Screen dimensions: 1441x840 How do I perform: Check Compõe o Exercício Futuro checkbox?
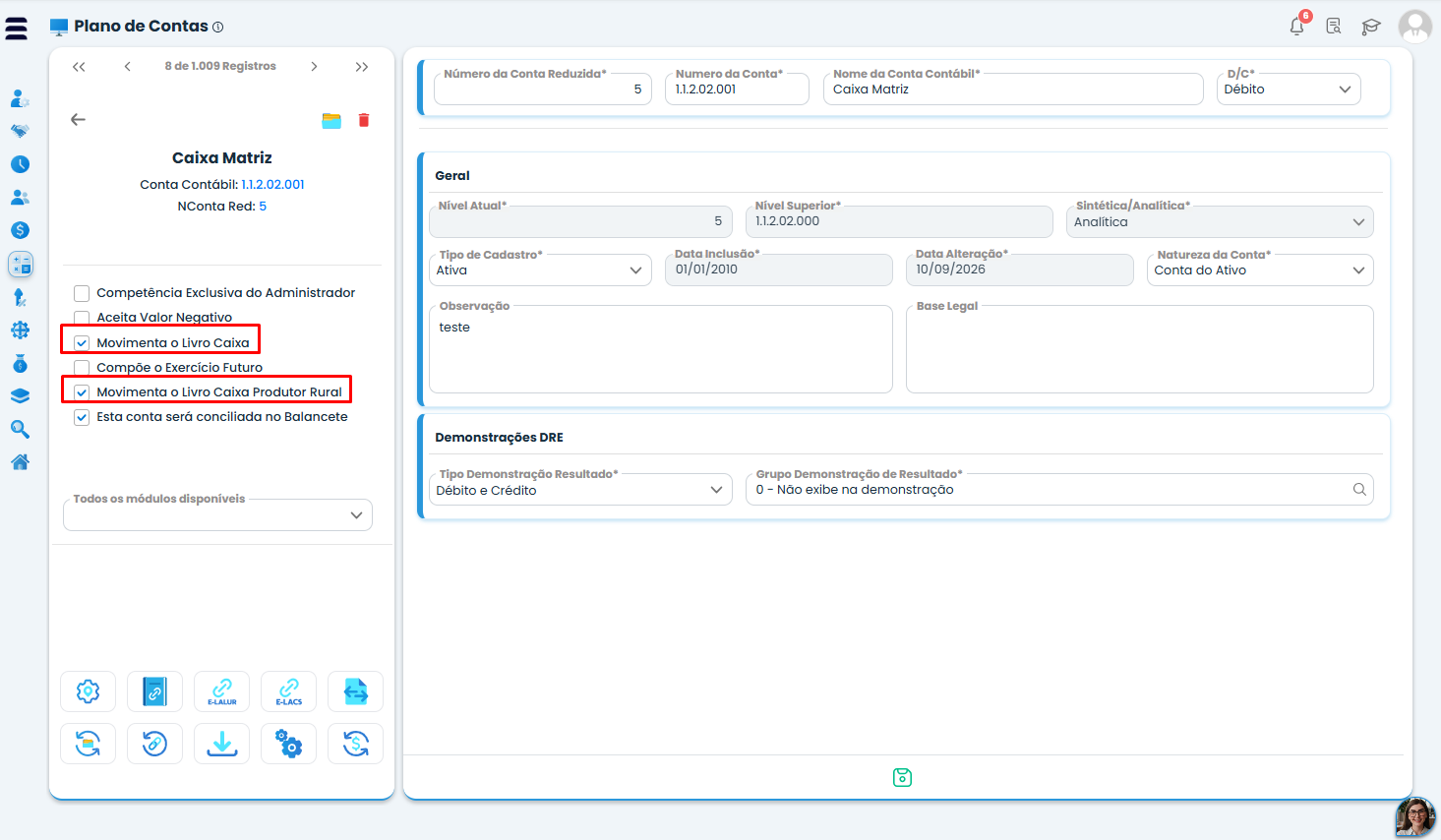(82, 368)
